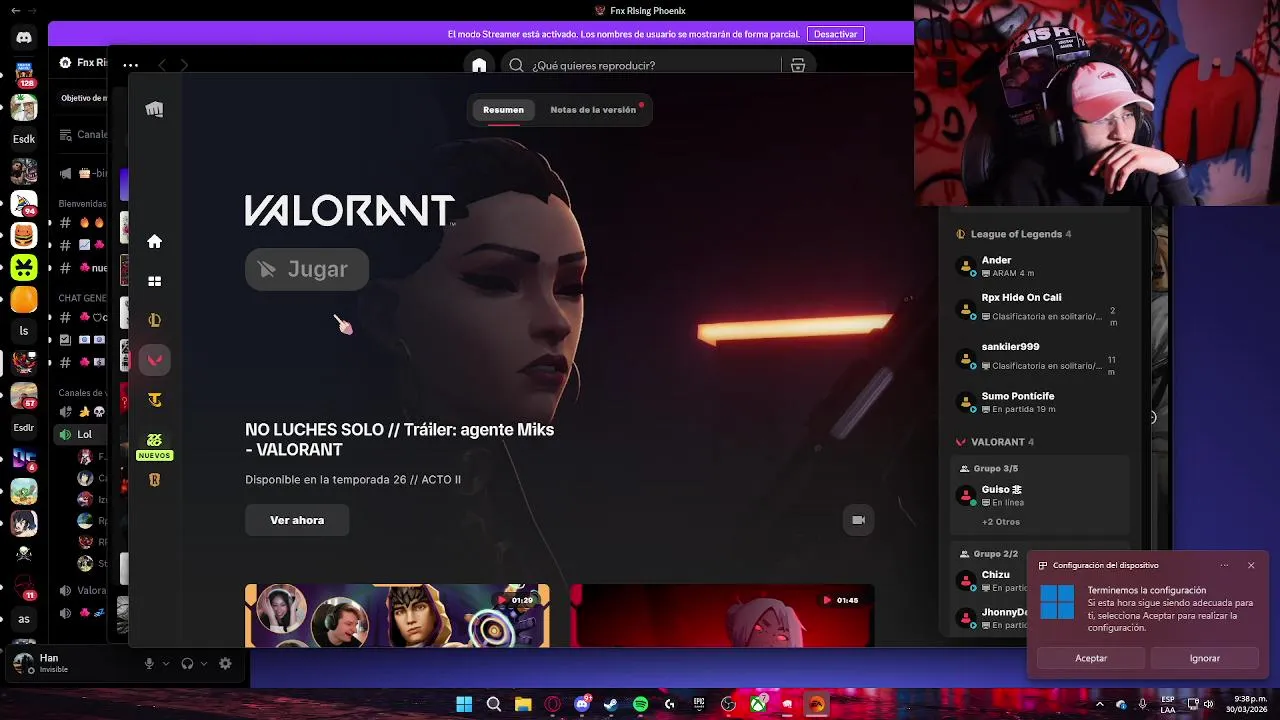Open the 'ls' server in Discord list
The height and width of the screenshot is (720, 1280).
tap(24, 331)
